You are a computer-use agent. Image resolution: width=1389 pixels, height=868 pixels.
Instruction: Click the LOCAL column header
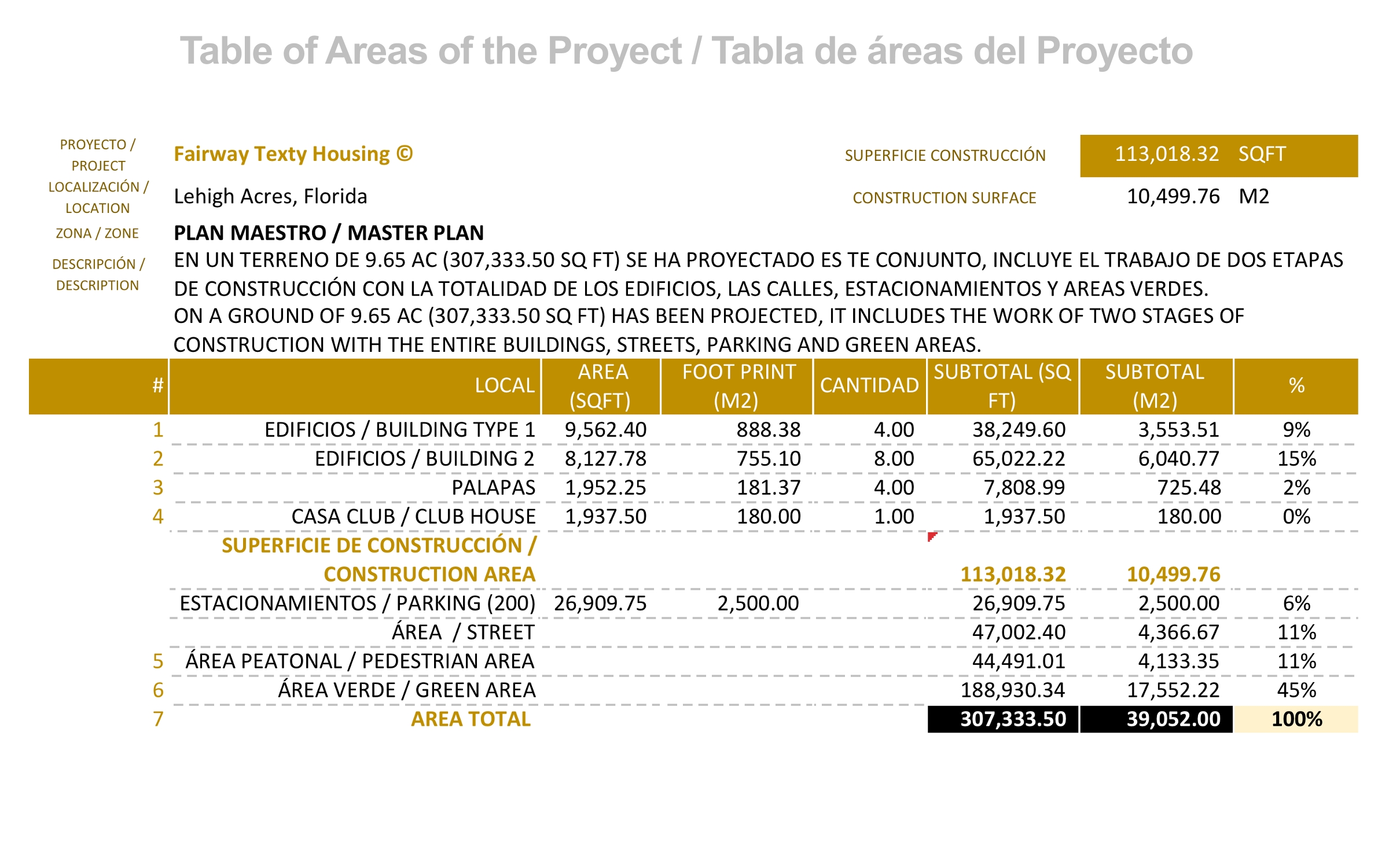pos(504,386)
